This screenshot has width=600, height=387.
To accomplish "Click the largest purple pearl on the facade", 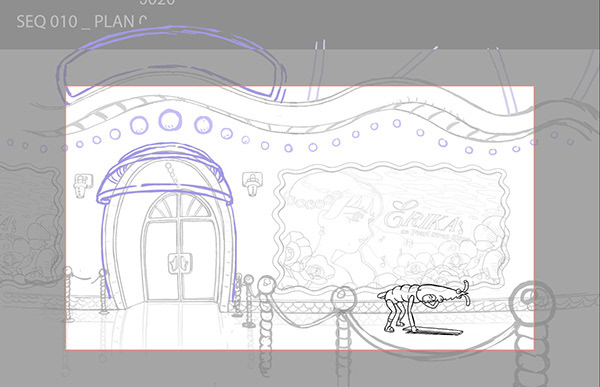I will tap(170, 120).
